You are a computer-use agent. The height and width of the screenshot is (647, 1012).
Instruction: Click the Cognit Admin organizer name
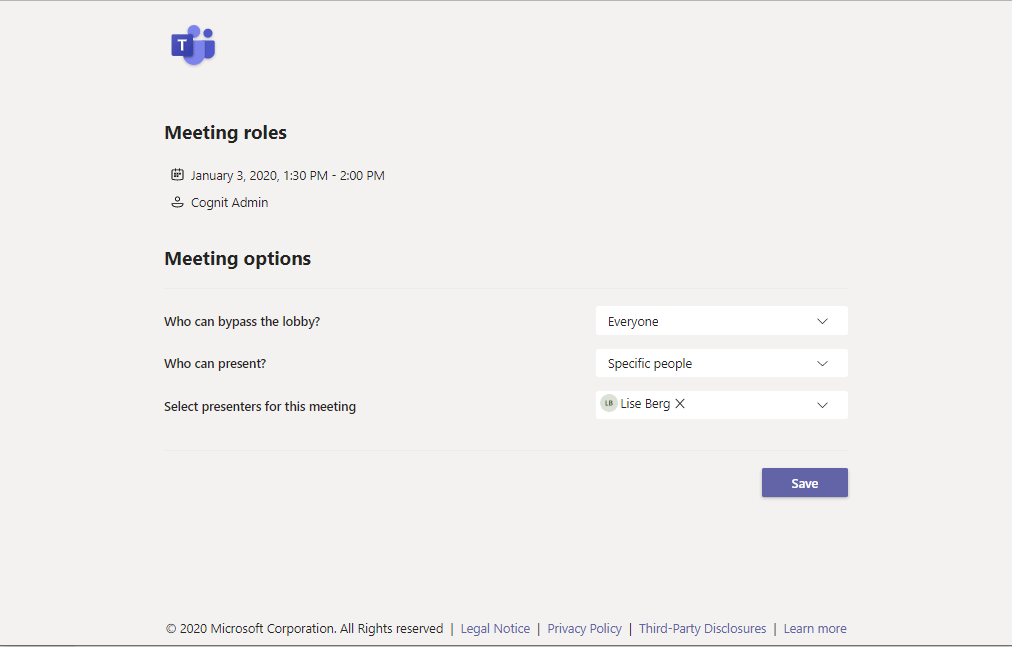tap(229, 203)
